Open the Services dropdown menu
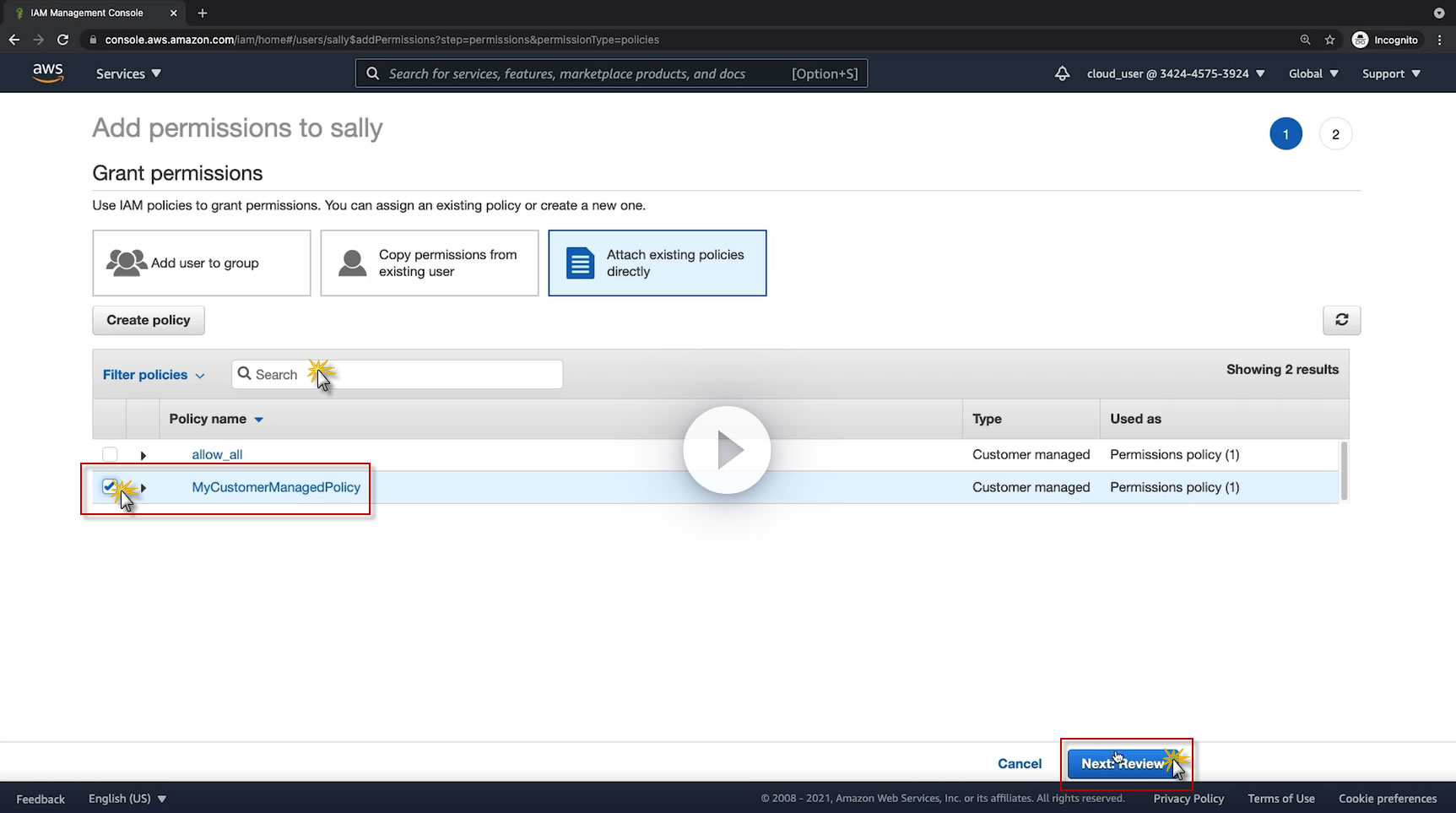The width and height of the screenshot is (1456, 813). 128,73
